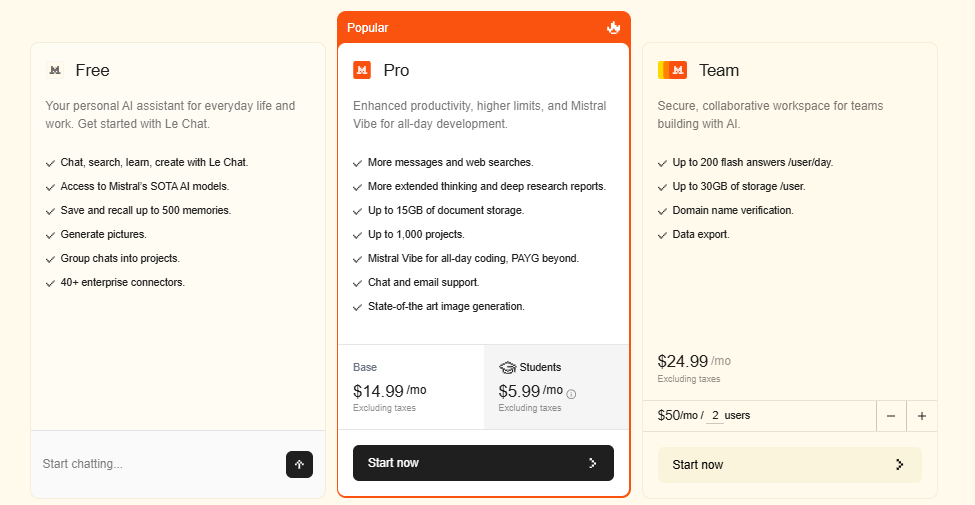Click checkmark beside Domain name verification
The width and height of the screenshot is (975, 505).
[x=663, y=211]
